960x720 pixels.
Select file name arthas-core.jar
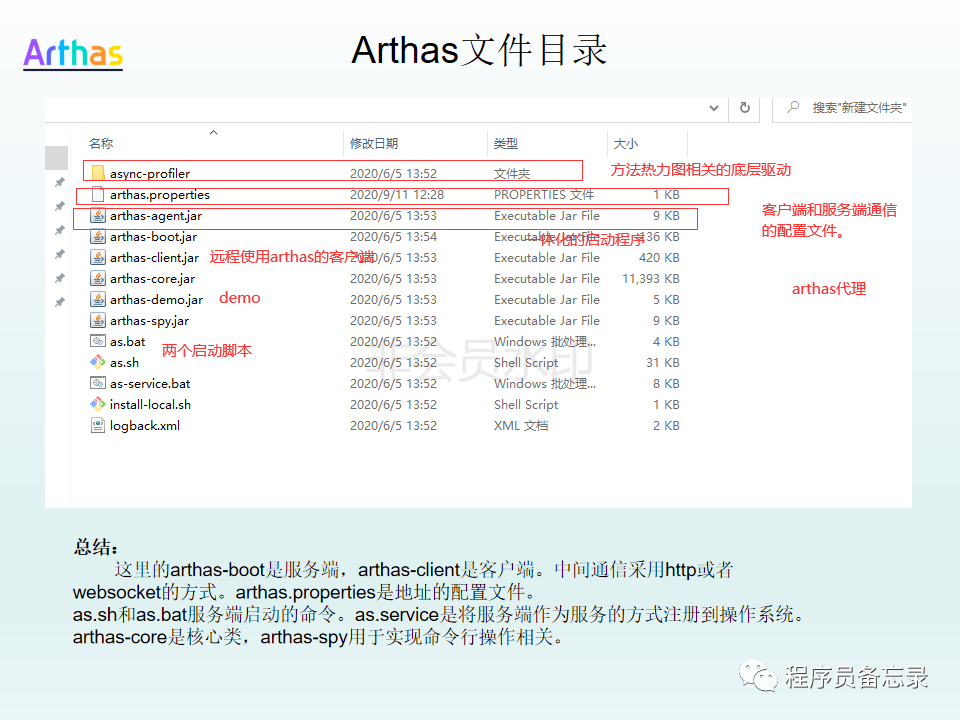pos(152,279)
